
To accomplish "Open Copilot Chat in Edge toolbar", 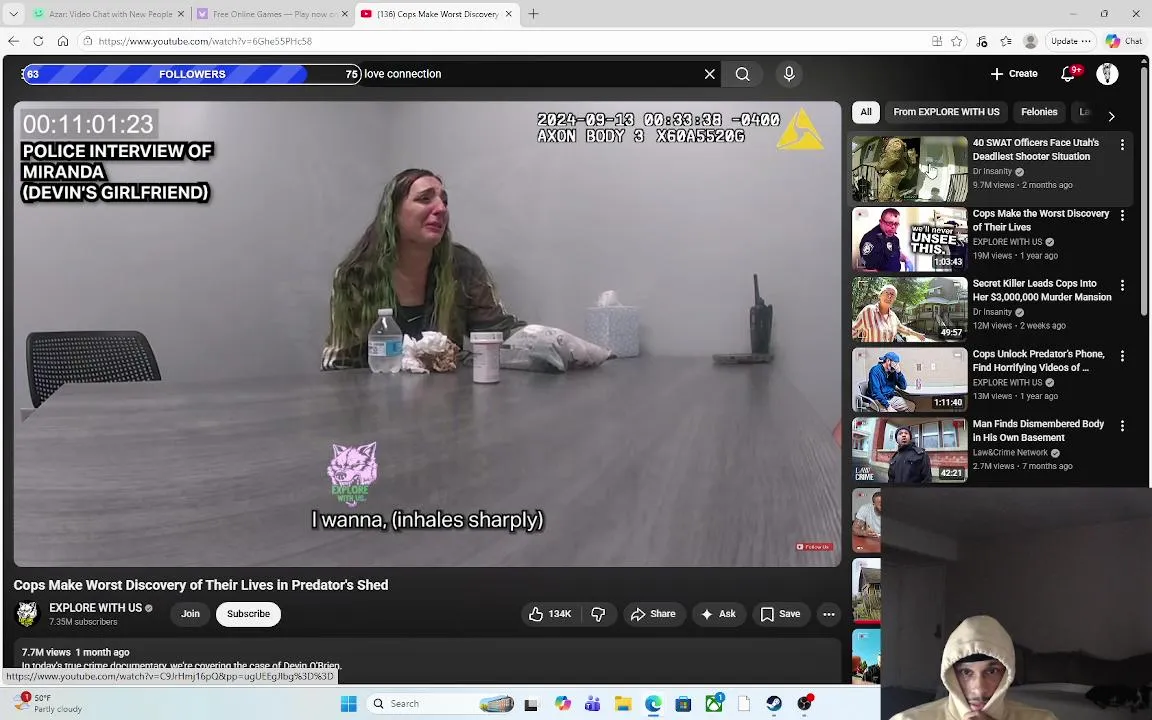I will [x=1124, y=41].
